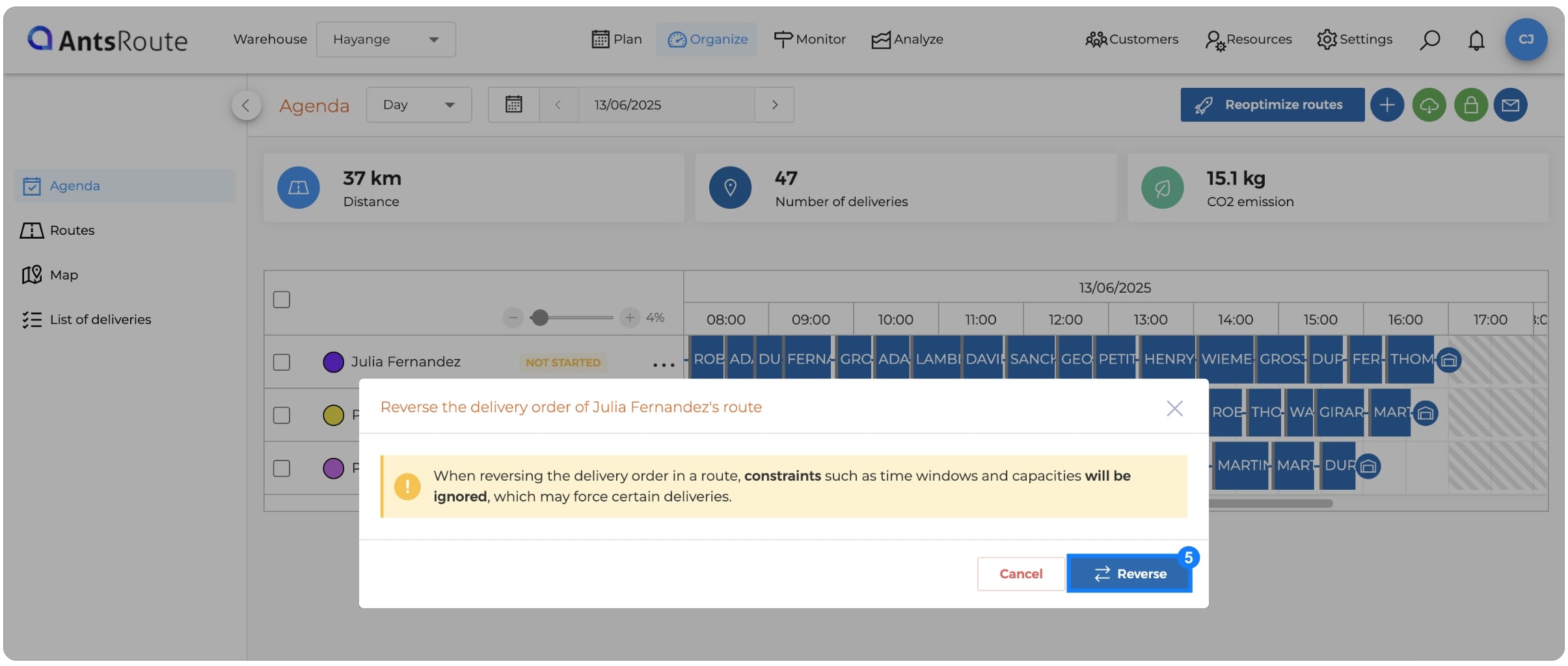Select Map in the sidebar
The width and height of the screenshot is (1568, 666).
tap(49, 275)
